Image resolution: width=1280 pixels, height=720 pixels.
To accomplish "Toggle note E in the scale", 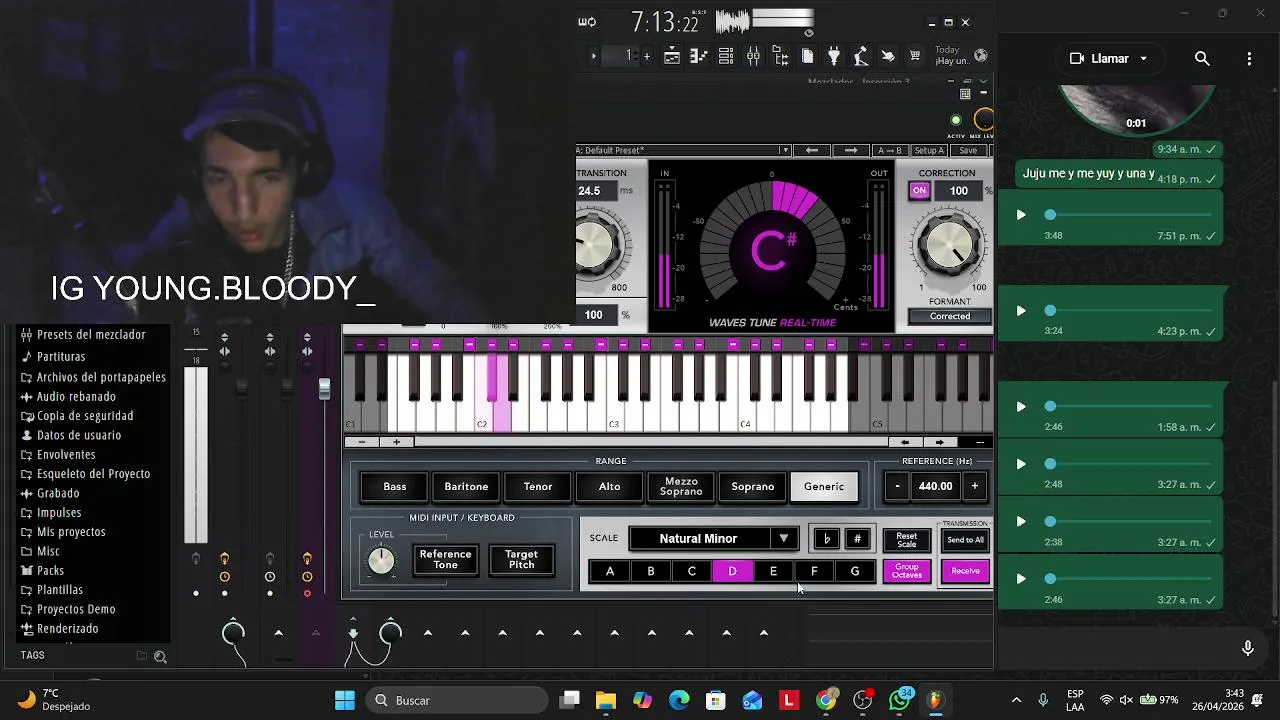I will [x=773, y=571].
